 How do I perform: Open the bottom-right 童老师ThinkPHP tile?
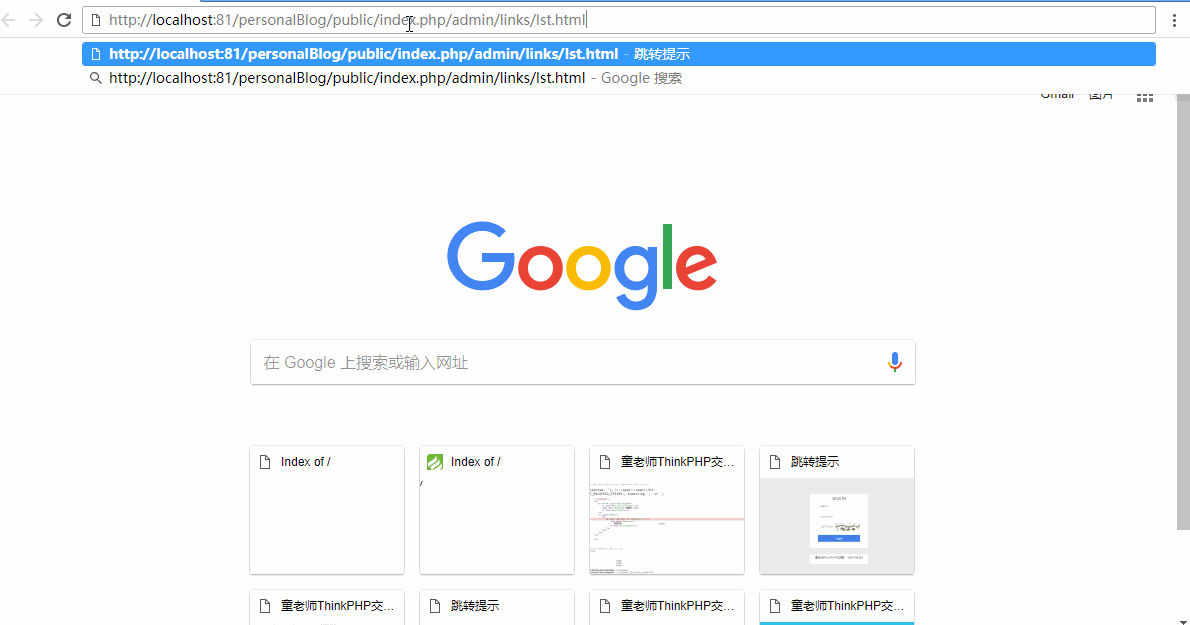click(x=837, y=608)
